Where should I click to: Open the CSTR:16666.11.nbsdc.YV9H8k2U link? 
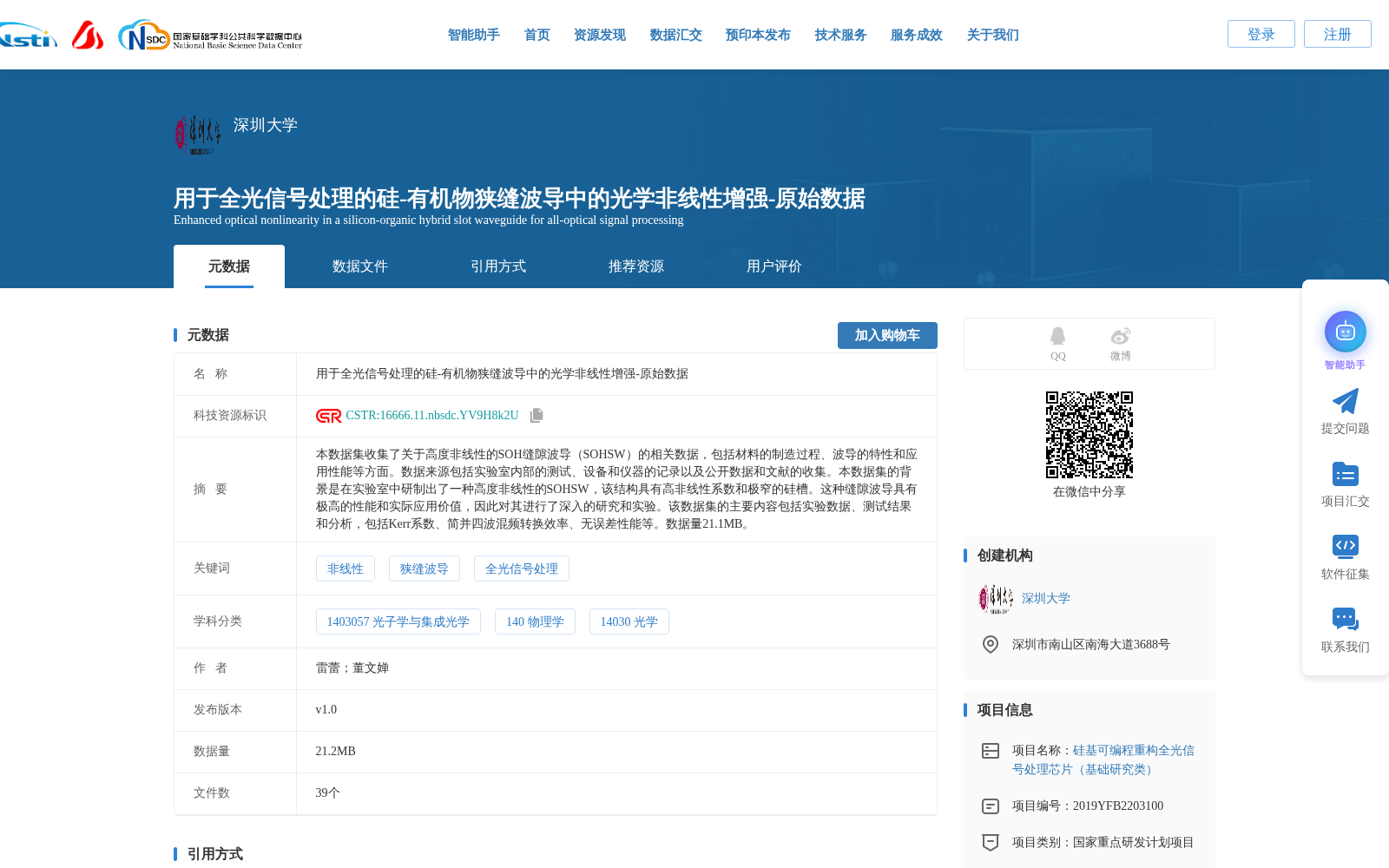pyautogui.click(x=432, y=416)
